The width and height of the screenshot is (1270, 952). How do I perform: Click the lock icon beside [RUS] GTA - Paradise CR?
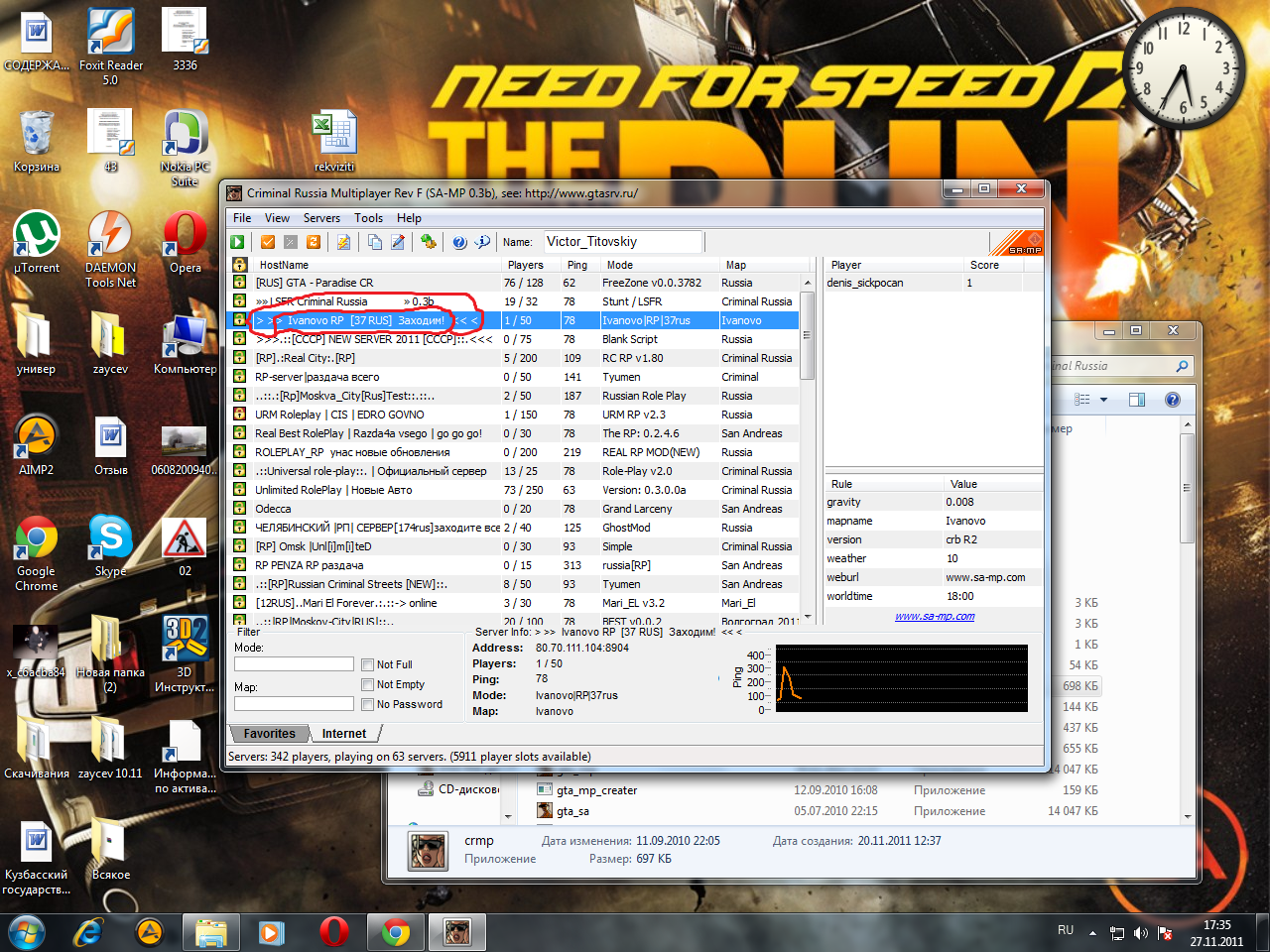click(x=239, y=283)
